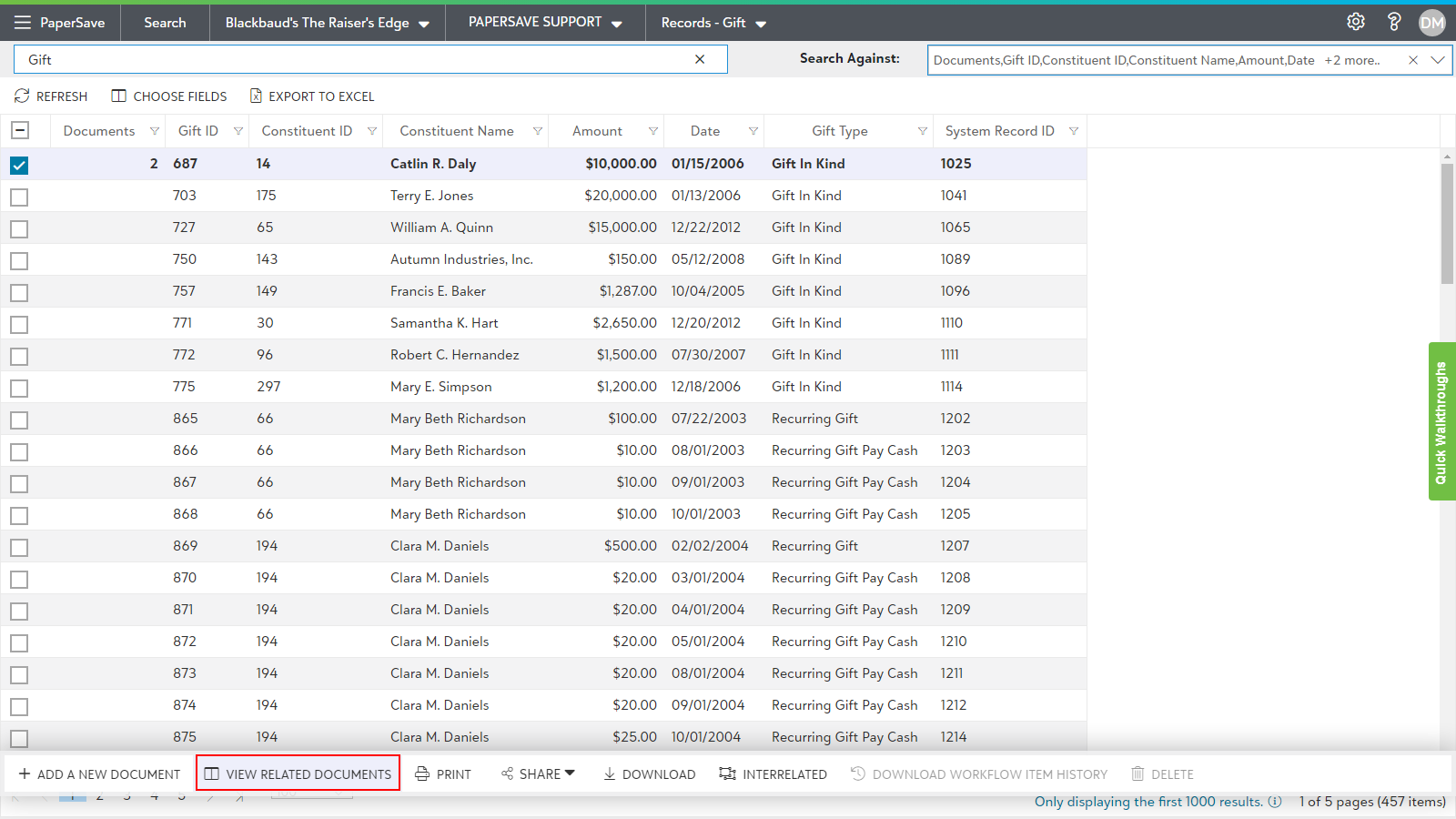Click the help question mark icon
Image resolution: width=1456 pixels, height=819 pixels.
point(1393,22)
